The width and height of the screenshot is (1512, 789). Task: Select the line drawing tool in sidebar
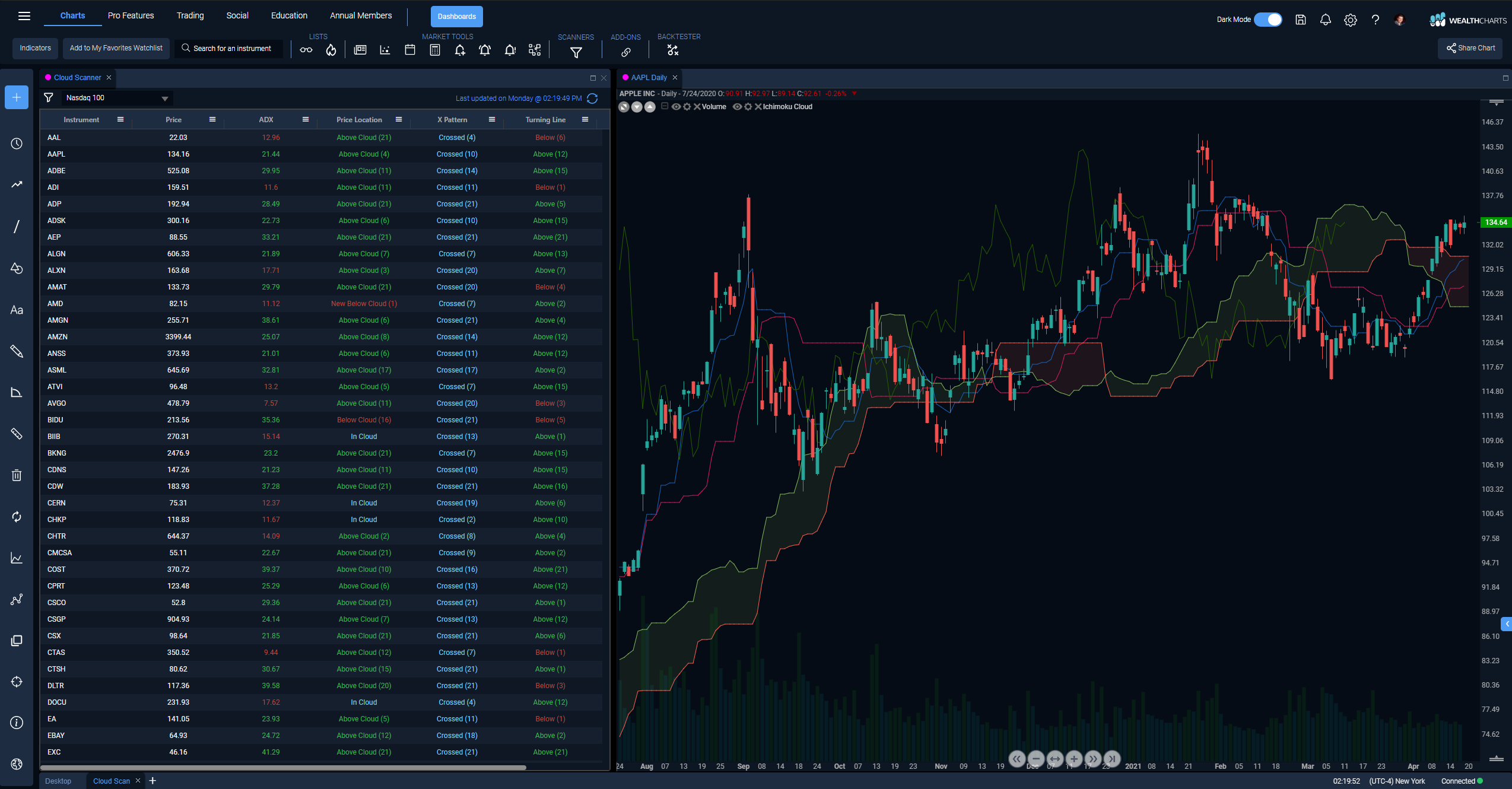(x=17, y=227)
